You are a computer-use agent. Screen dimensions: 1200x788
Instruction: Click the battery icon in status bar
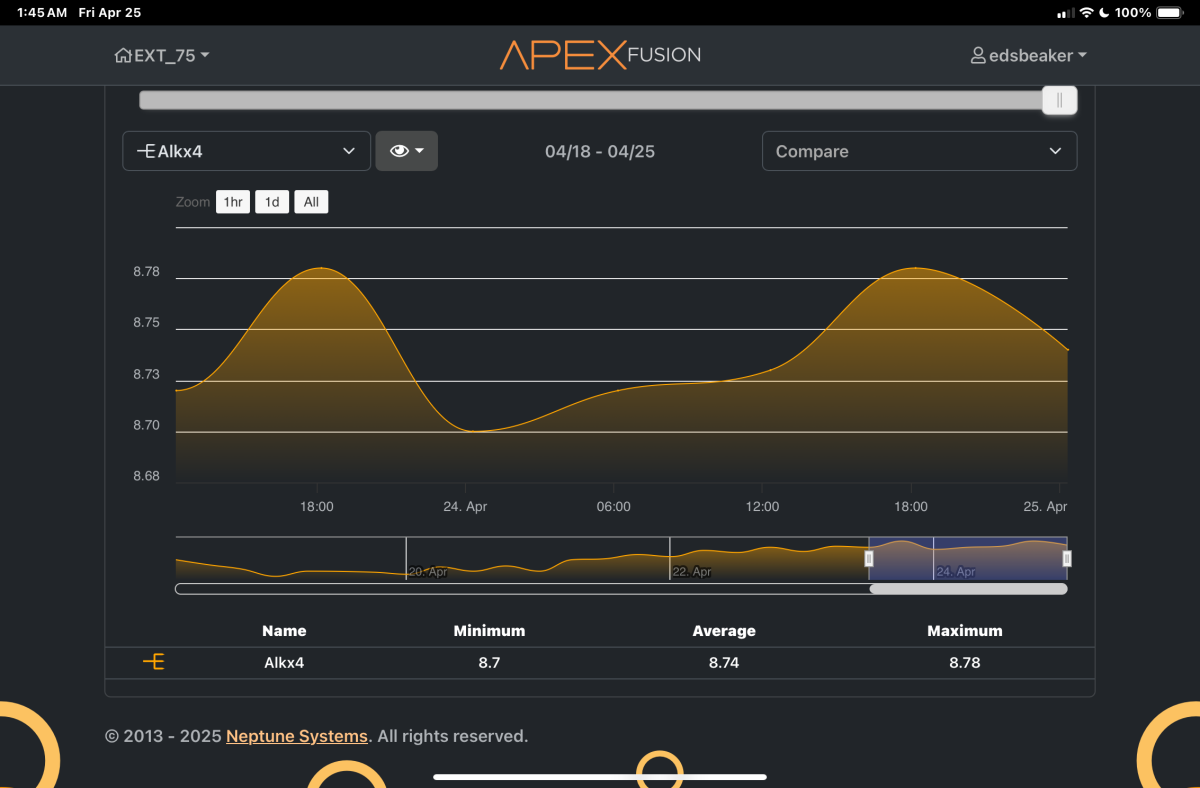(x=1169, y=13)
